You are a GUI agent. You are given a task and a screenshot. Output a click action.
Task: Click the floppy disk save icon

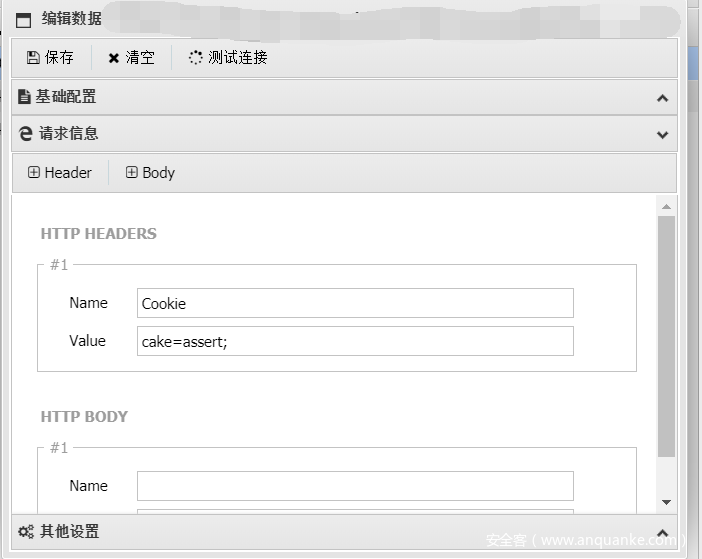[33, 58]
